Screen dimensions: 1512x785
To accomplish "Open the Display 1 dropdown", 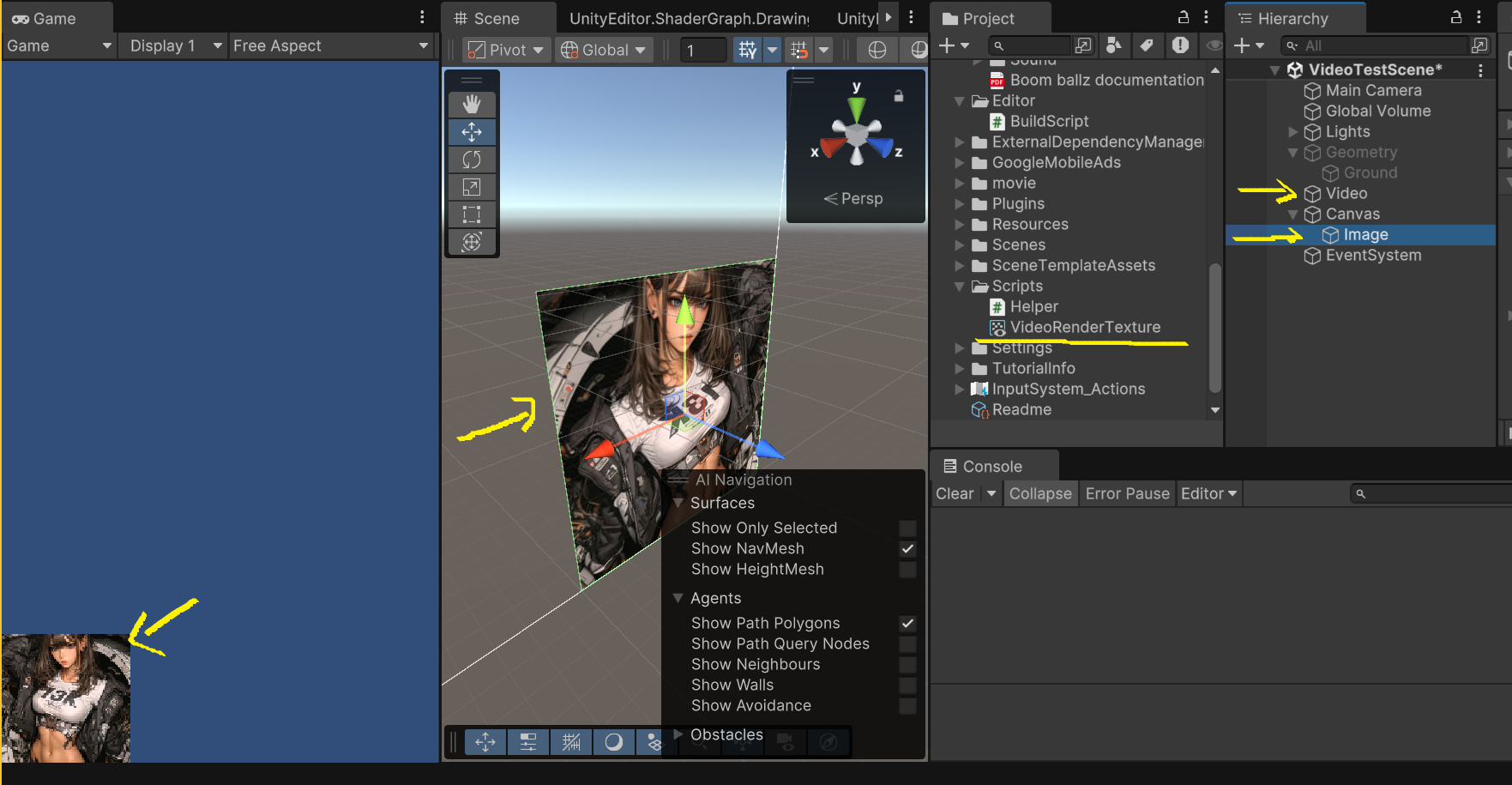I will tap(175, 45).
